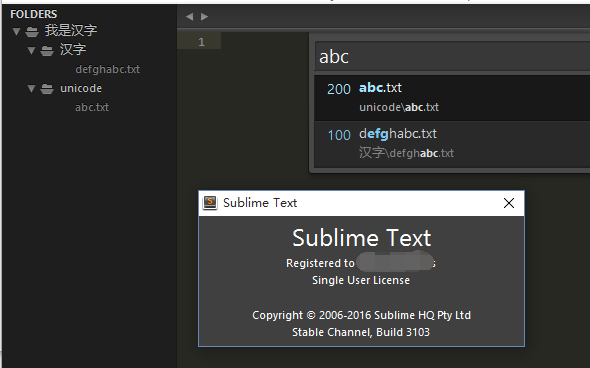This screenshot has width=590, height=368.
Task: Click the 我是汉字 root folder icon
Action: [x=32, y=32]
